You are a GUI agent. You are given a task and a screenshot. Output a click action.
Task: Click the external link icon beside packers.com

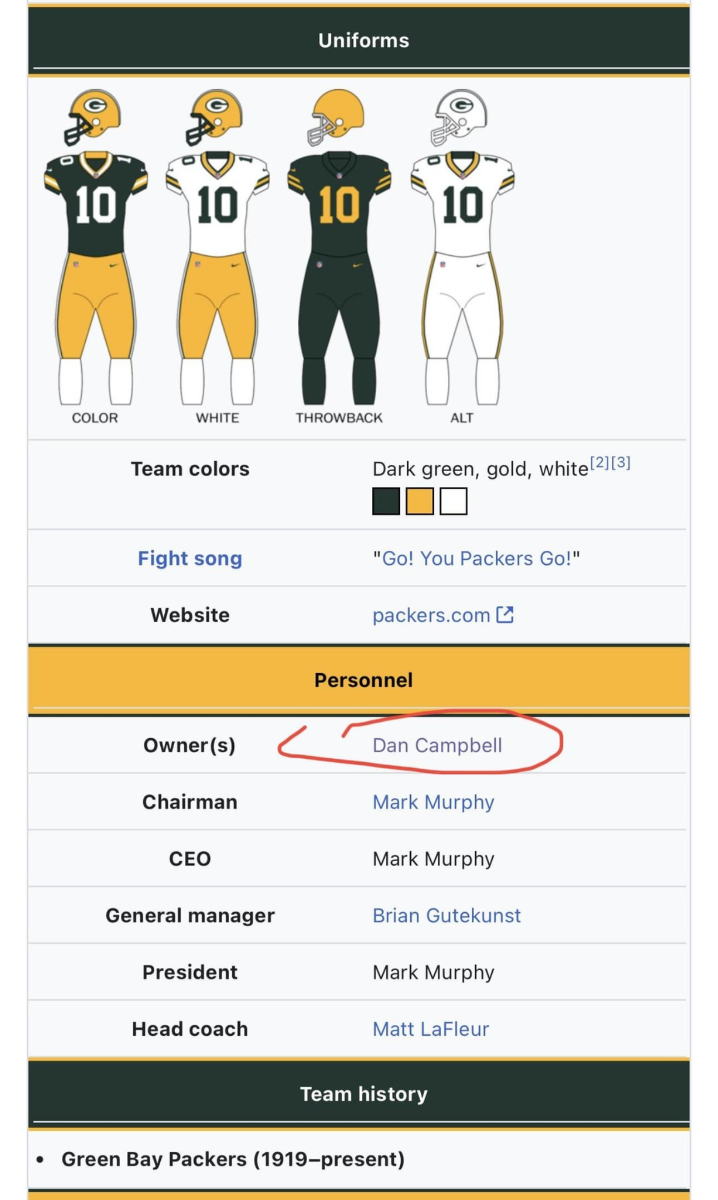coord(505,615)
